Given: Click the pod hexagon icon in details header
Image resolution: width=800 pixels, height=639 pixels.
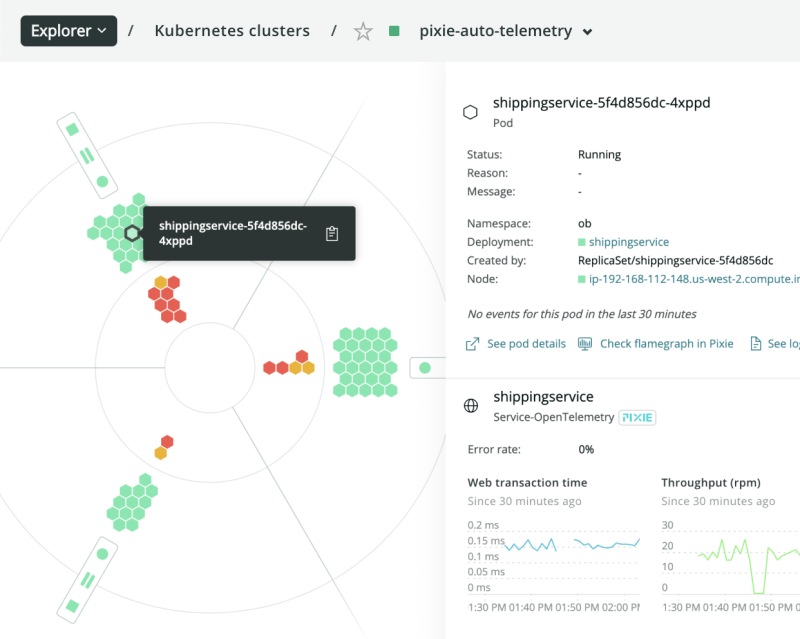Looking at the screenshot, I should tap(470, 112).
